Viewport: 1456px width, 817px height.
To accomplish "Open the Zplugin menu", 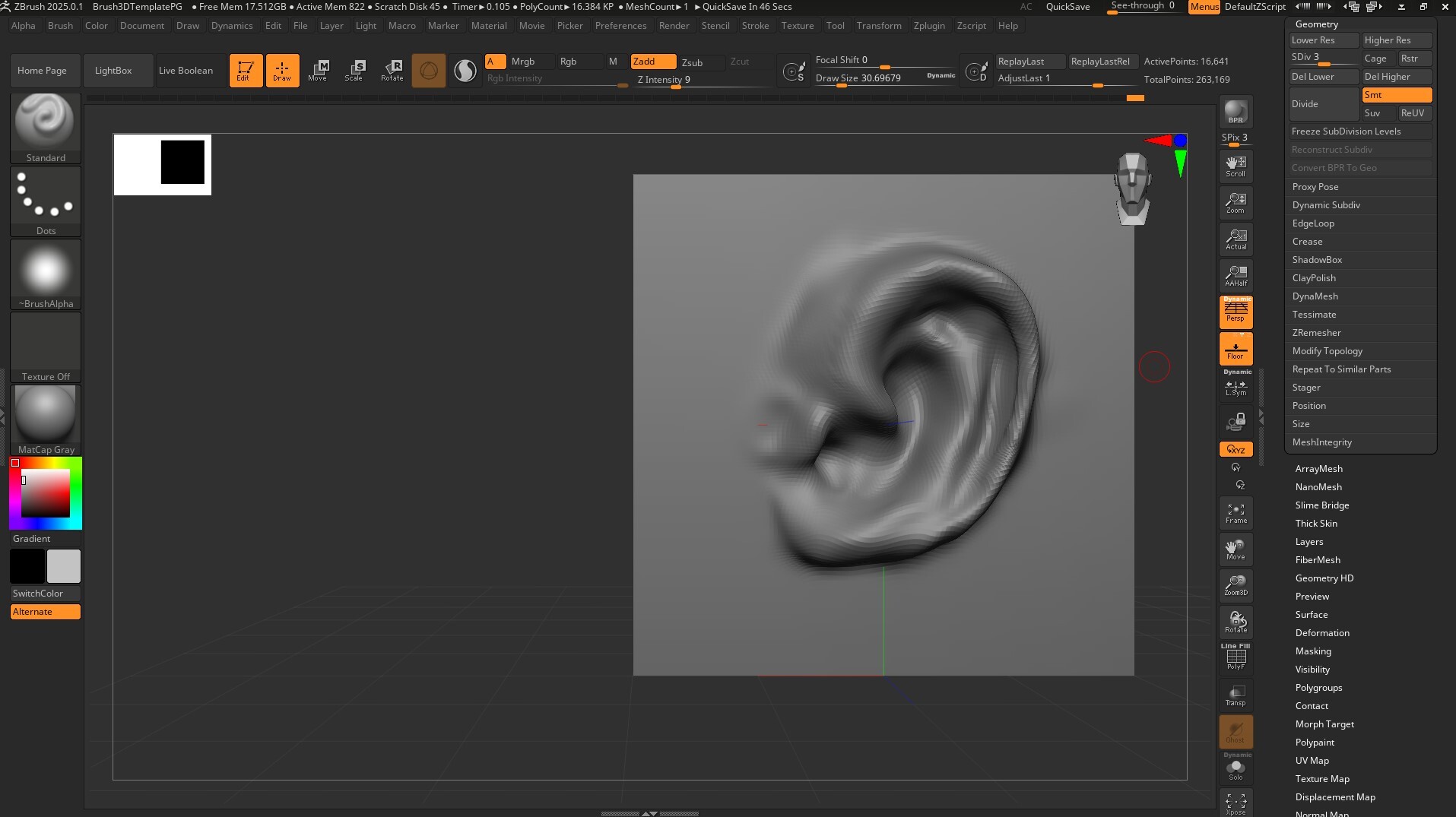I will coord(929,25).
